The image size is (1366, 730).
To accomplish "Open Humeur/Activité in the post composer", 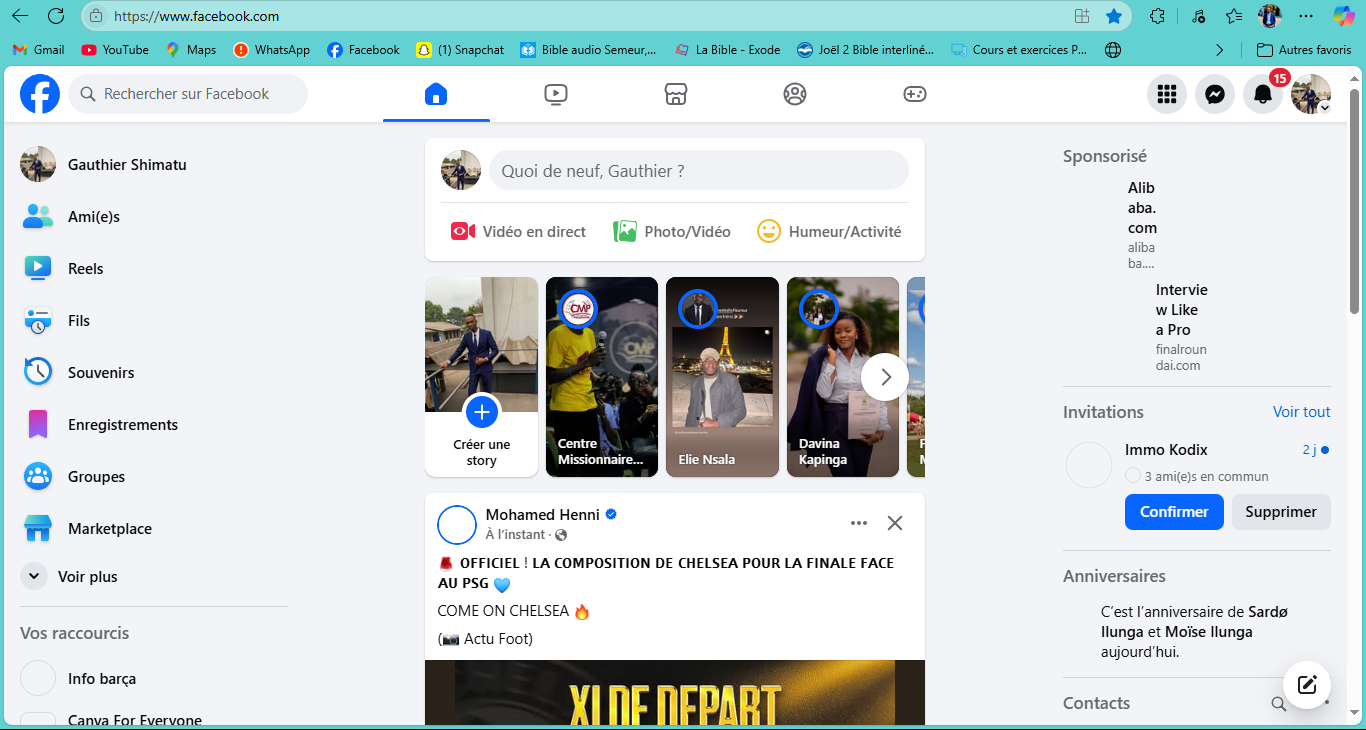I will click(x=829, y=231).
